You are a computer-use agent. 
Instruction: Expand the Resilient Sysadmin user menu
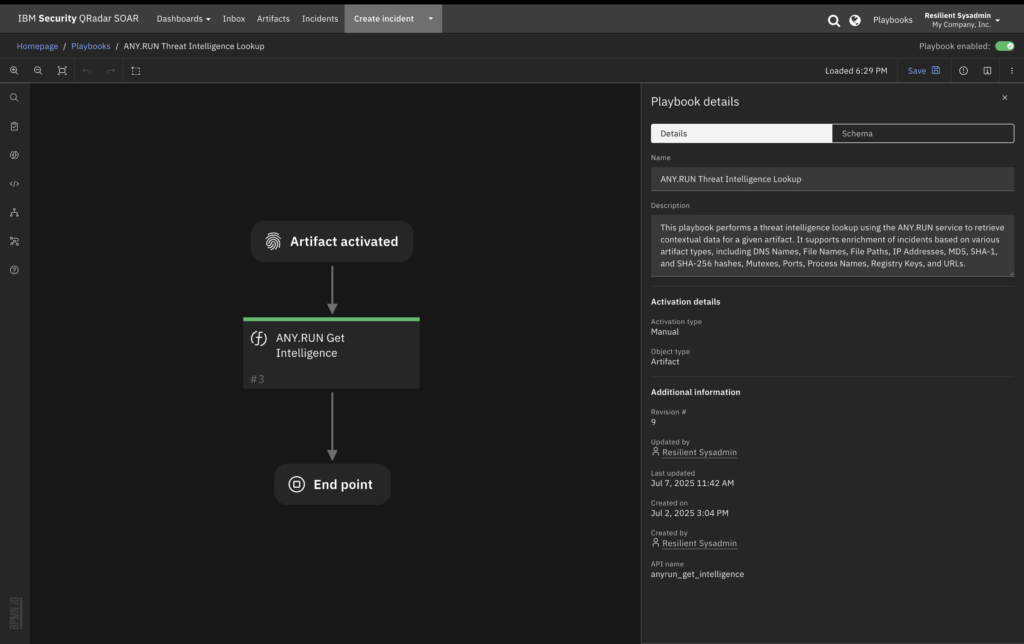(961, 19)
